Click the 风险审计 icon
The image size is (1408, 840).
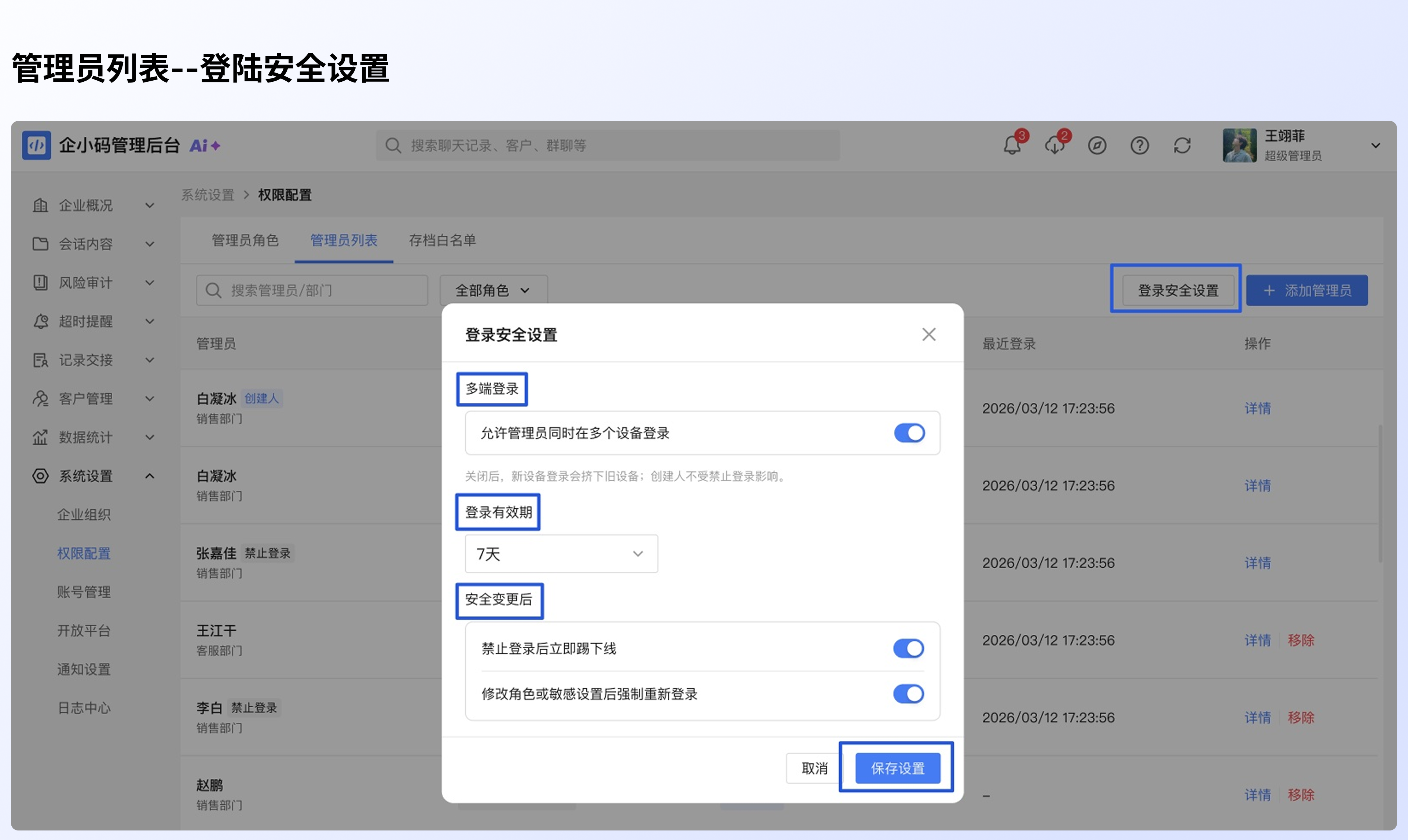pos(40,283)
